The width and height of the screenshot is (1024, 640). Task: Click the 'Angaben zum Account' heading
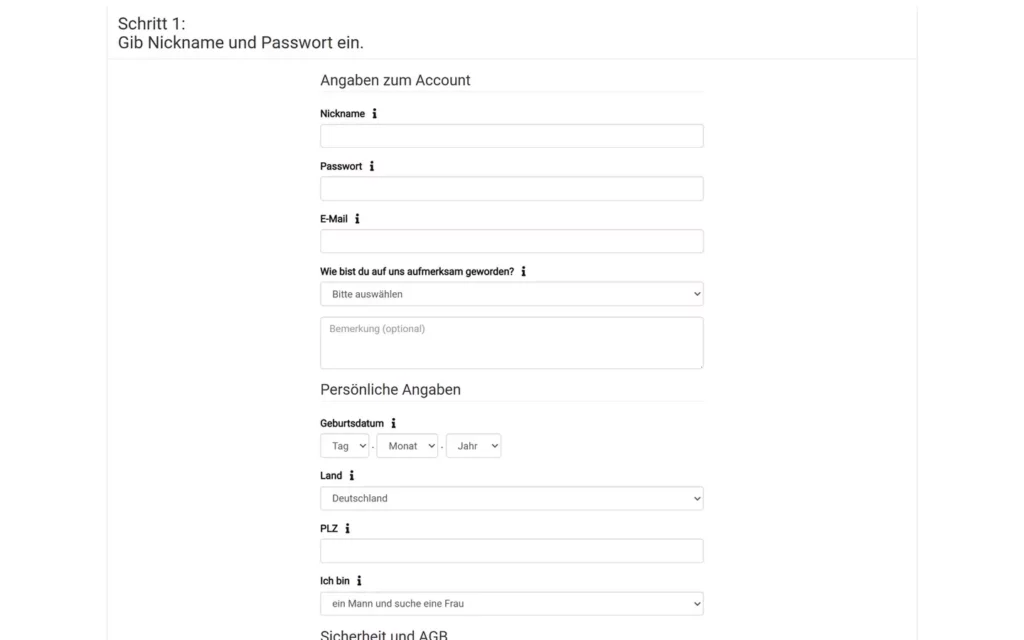pos(395,80)
